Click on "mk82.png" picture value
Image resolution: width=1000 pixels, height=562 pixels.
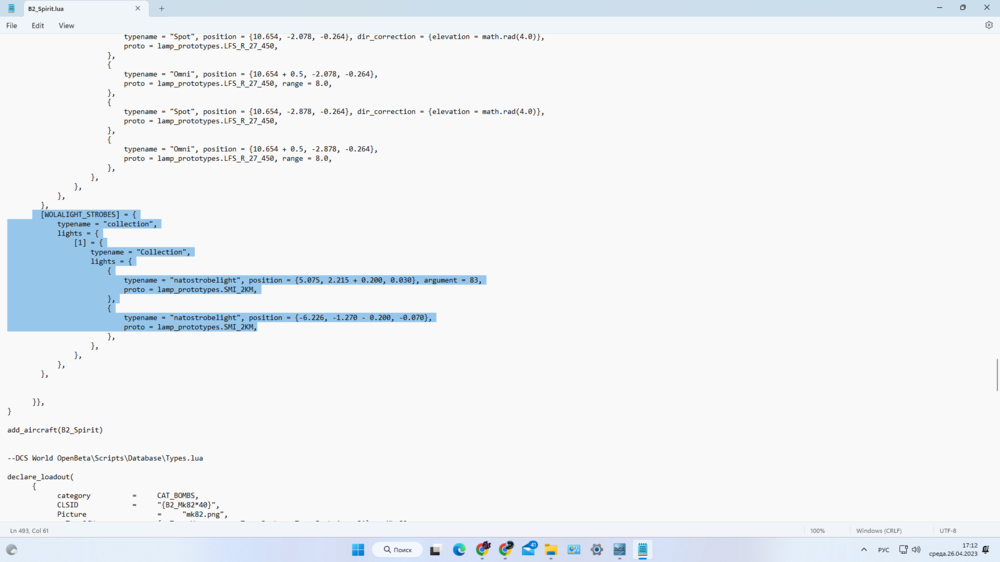(205, 514)
